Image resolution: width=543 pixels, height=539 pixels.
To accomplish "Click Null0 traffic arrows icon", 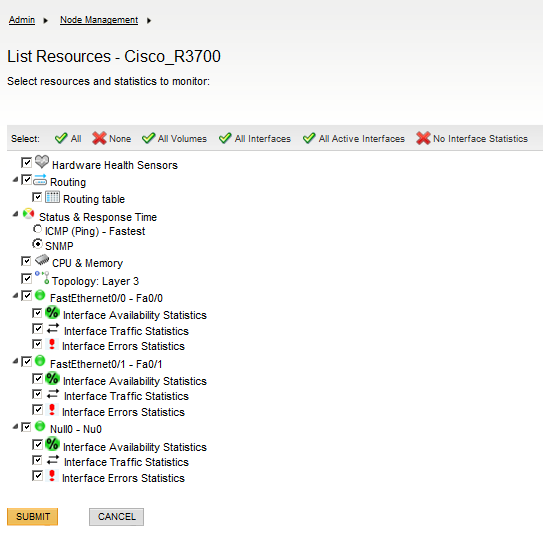I will 53,460.
